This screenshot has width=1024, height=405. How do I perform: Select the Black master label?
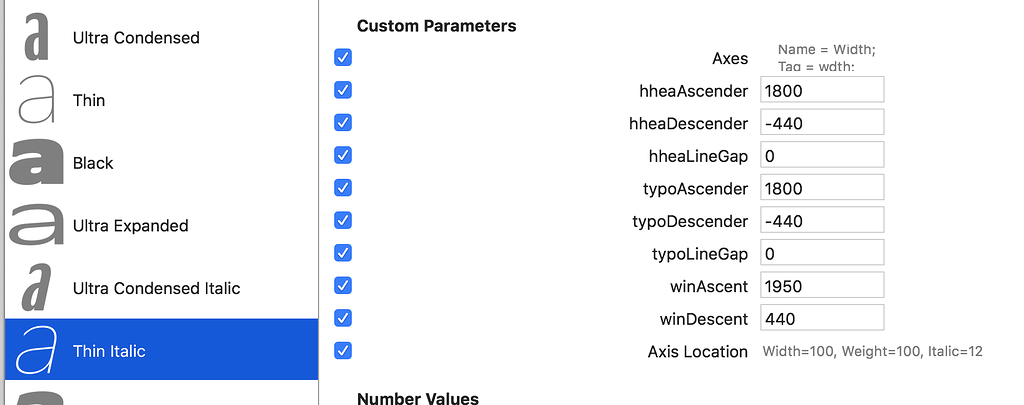pos(93,163)
